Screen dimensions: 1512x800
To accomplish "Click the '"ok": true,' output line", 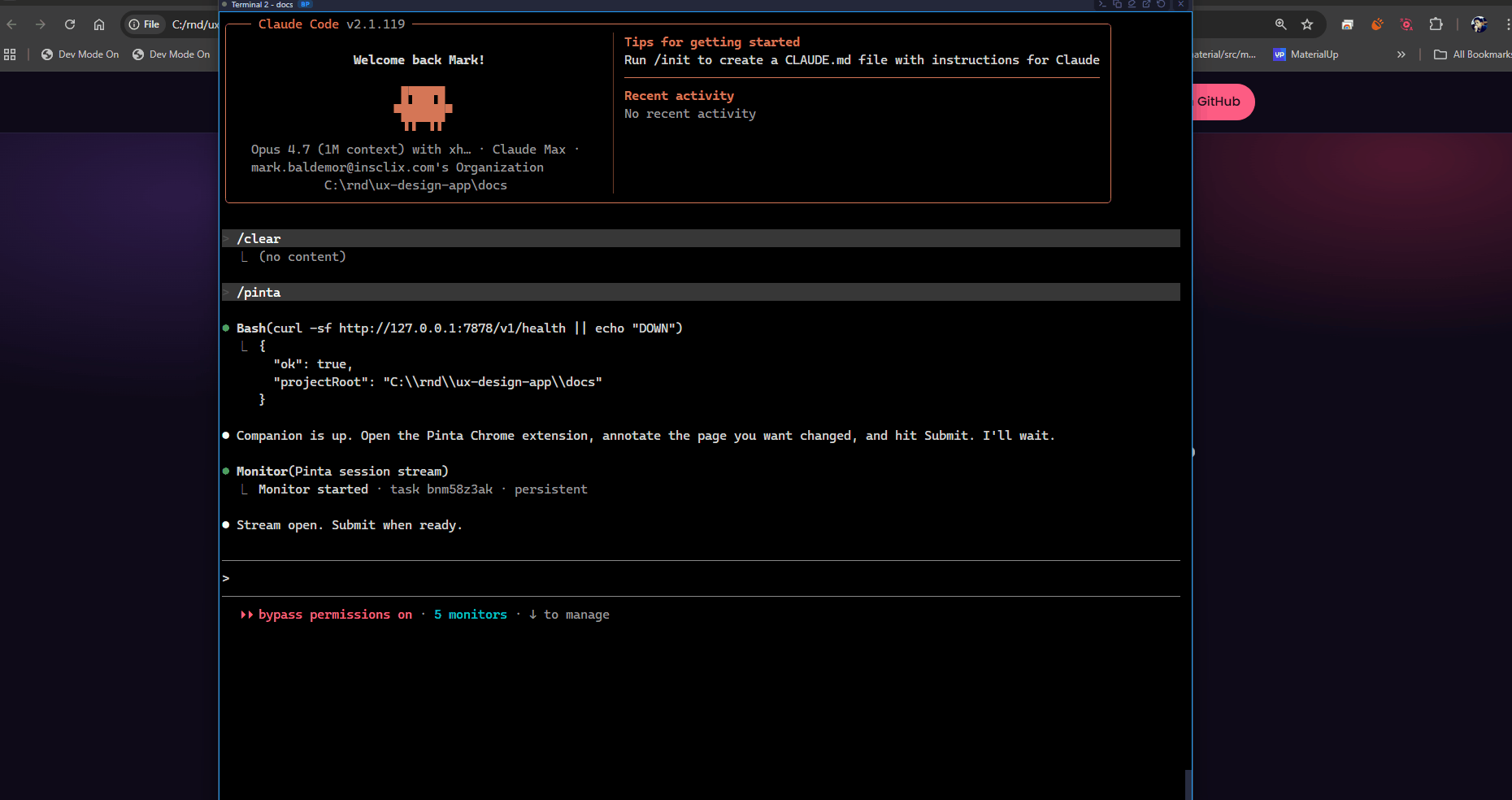I will pos(313,363).
